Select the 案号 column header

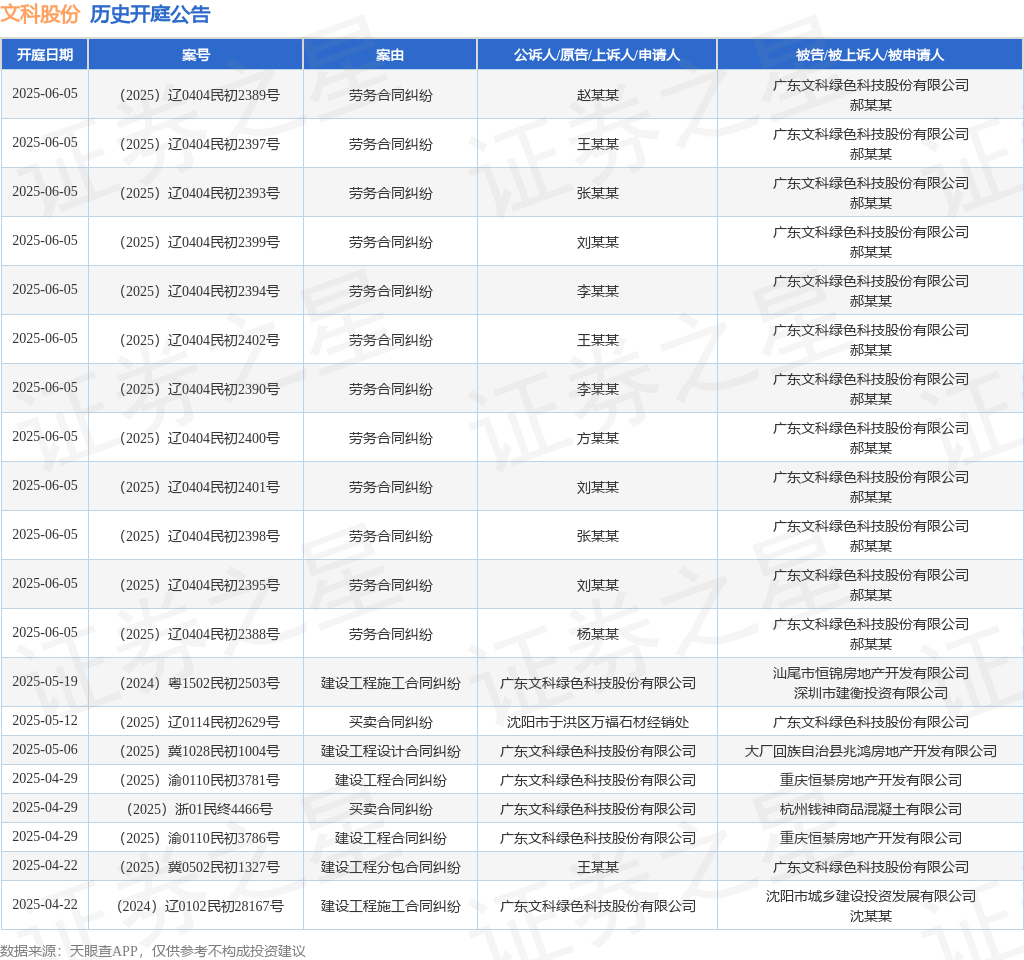(195, 55)
